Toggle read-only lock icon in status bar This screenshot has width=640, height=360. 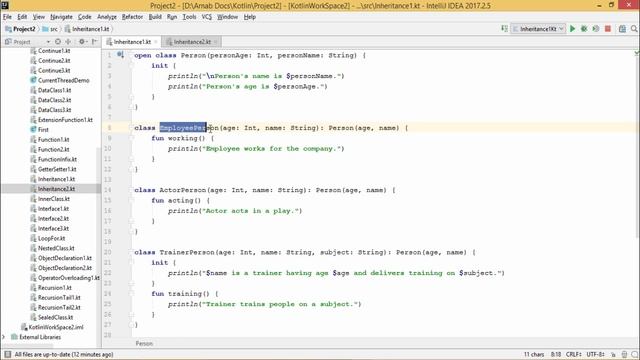(613, 354)
